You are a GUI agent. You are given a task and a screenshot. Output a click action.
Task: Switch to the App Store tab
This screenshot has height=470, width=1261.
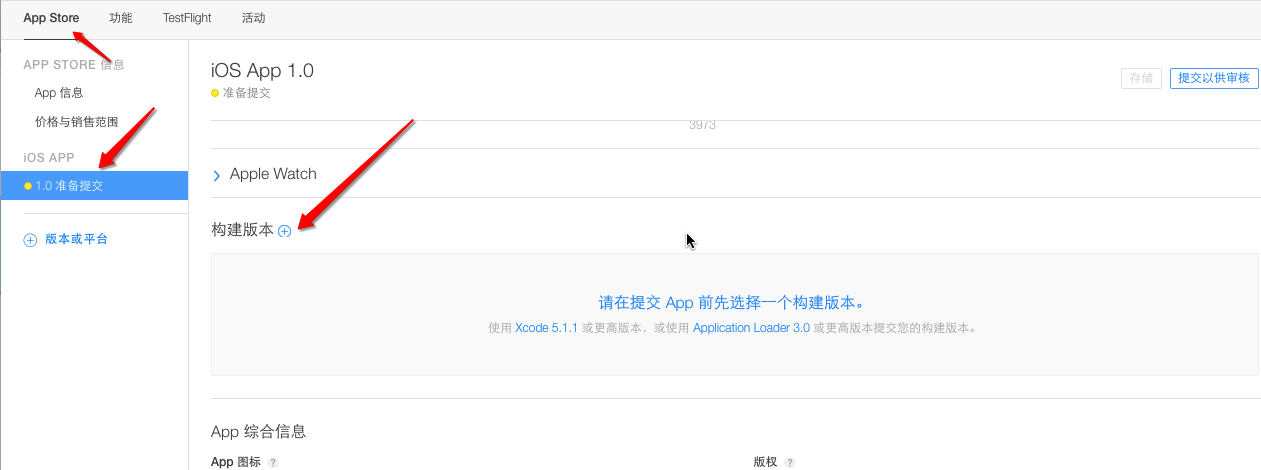click(51, 18)
